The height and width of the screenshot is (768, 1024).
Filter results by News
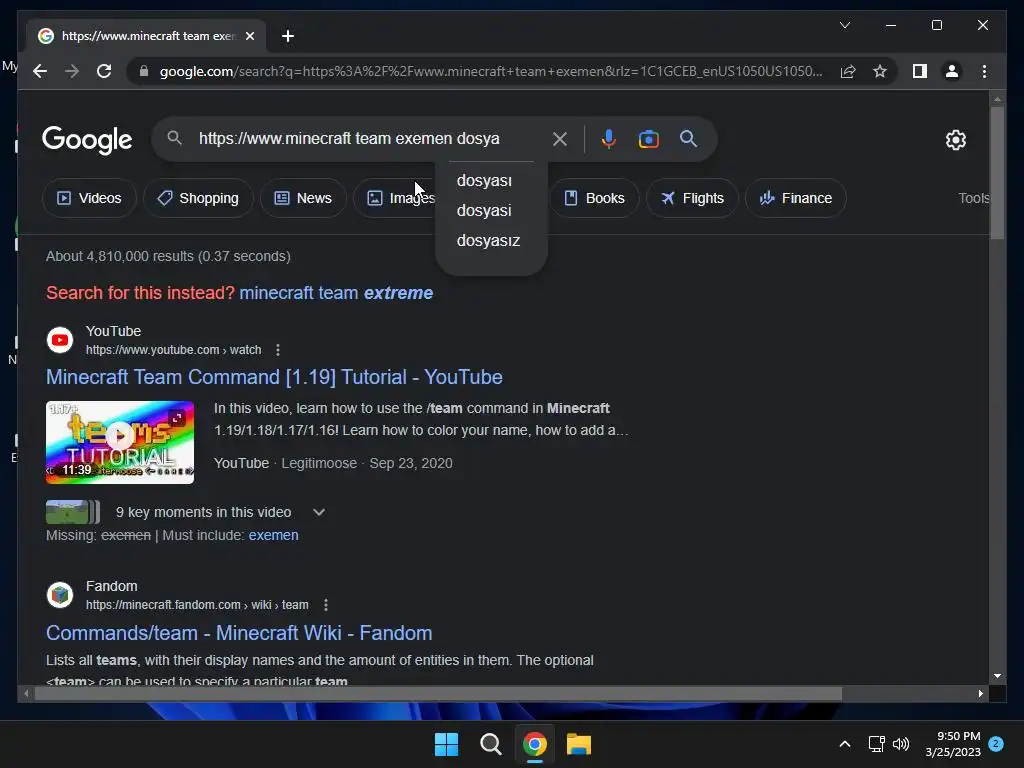click(303, 198)
